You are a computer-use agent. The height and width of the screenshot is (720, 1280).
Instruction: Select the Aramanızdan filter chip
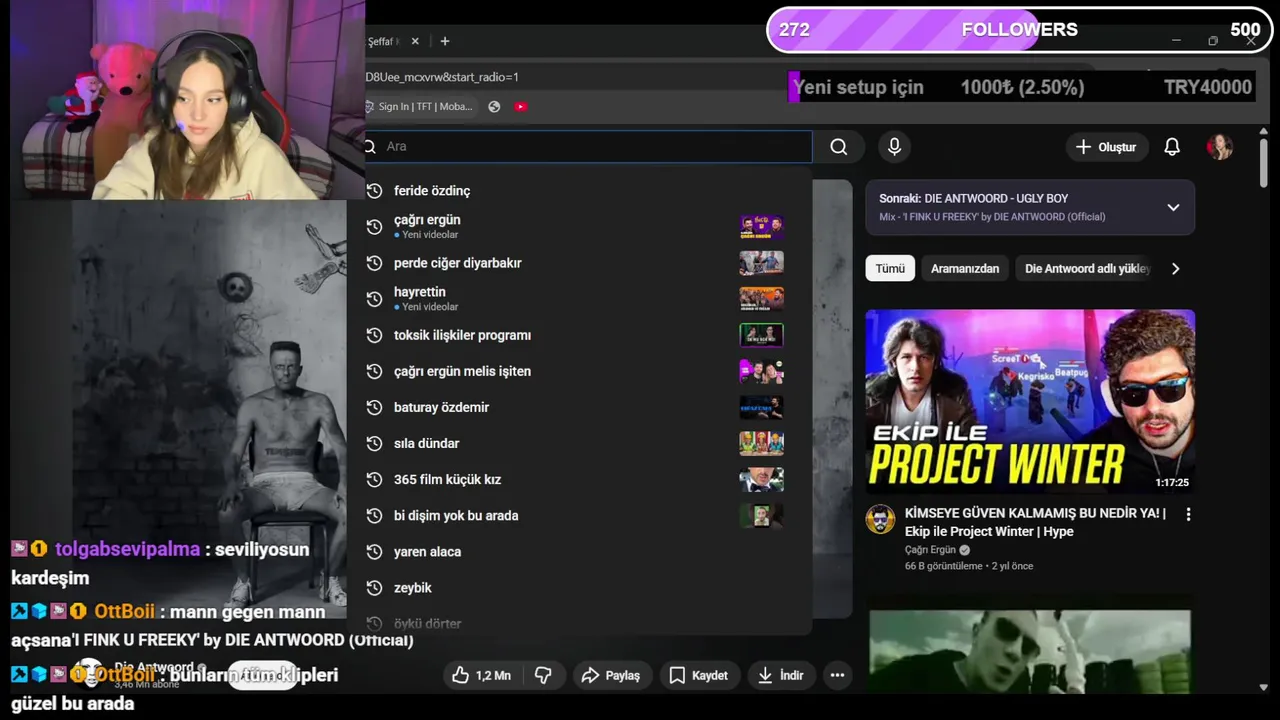[965, 268]
